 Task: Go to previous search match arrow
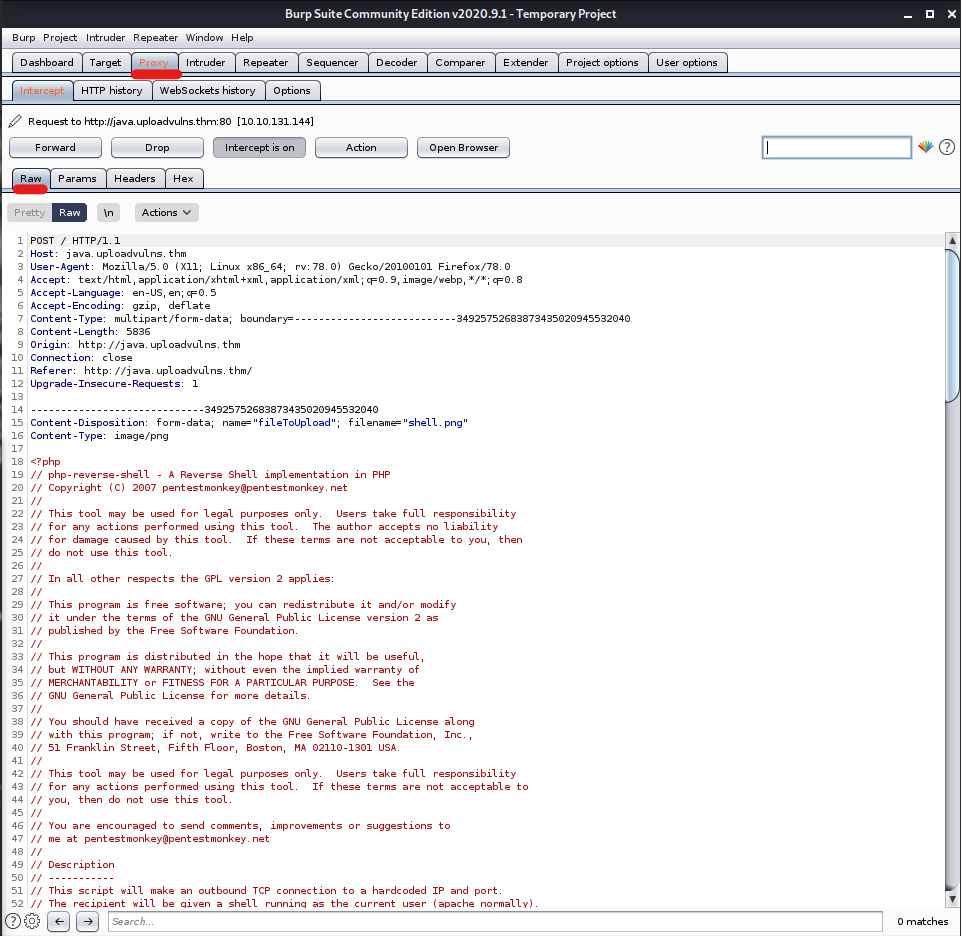tap(59, 921)
